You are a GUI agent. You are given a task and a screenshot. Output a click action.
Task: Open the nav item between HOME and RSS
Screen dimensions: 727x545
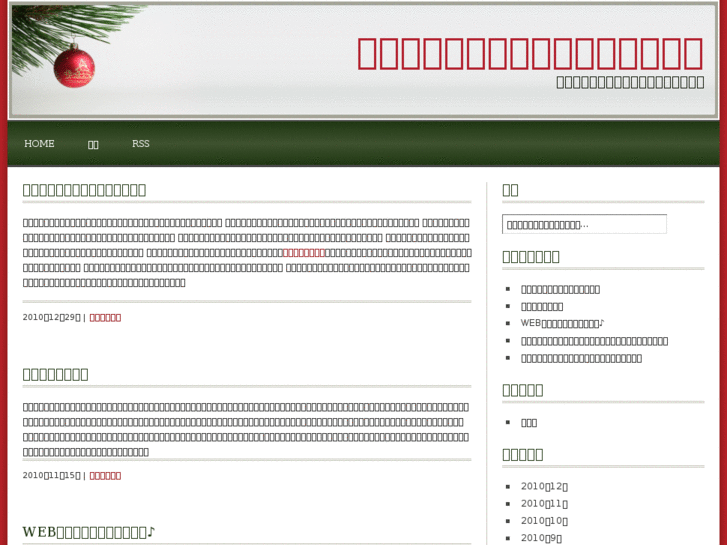pyautogui.click(x=93, y=145)
